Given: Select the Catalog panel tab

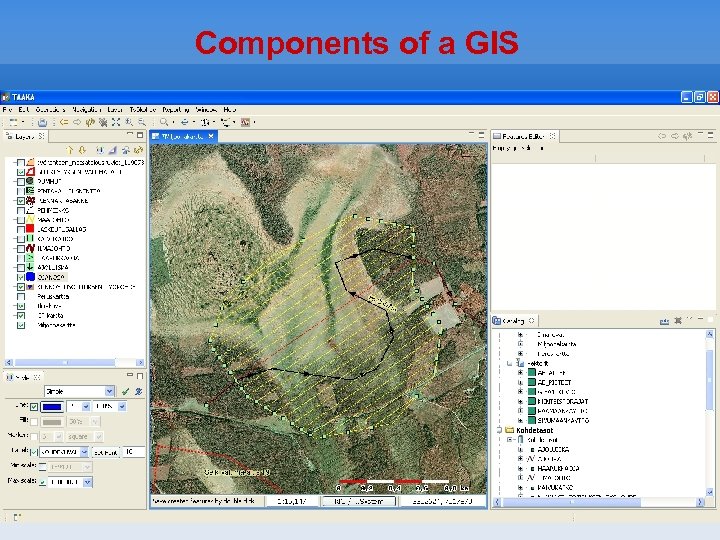Looking at the screenshot, I should click(513, 321).
